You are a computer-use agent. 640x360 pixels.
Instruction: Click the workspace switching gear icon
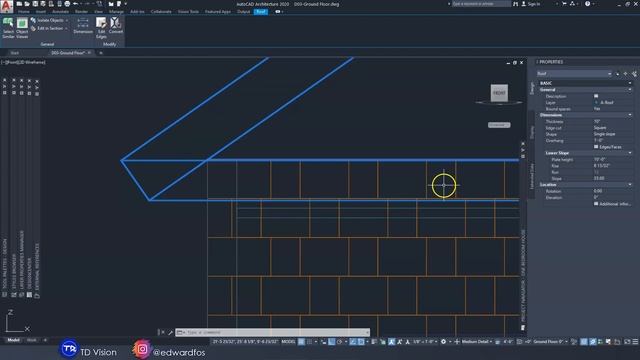click(443, 342)
